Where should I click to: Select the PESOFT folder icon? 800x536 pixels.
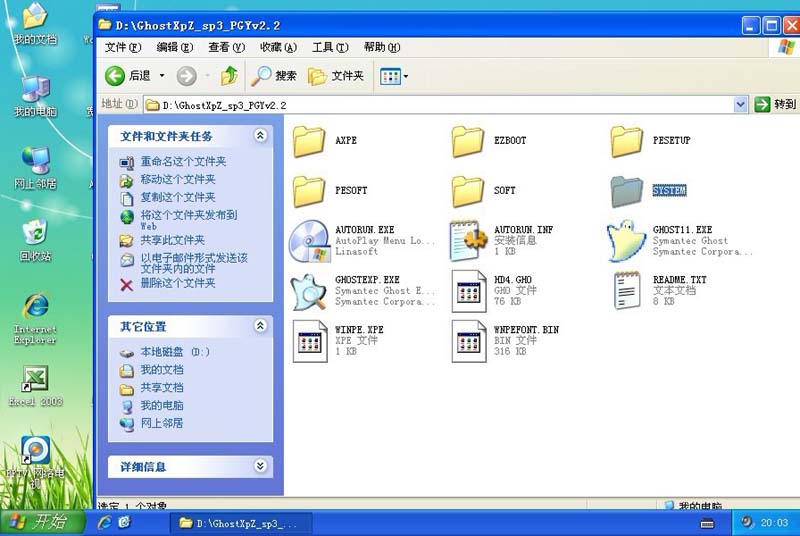pos(309,191)
